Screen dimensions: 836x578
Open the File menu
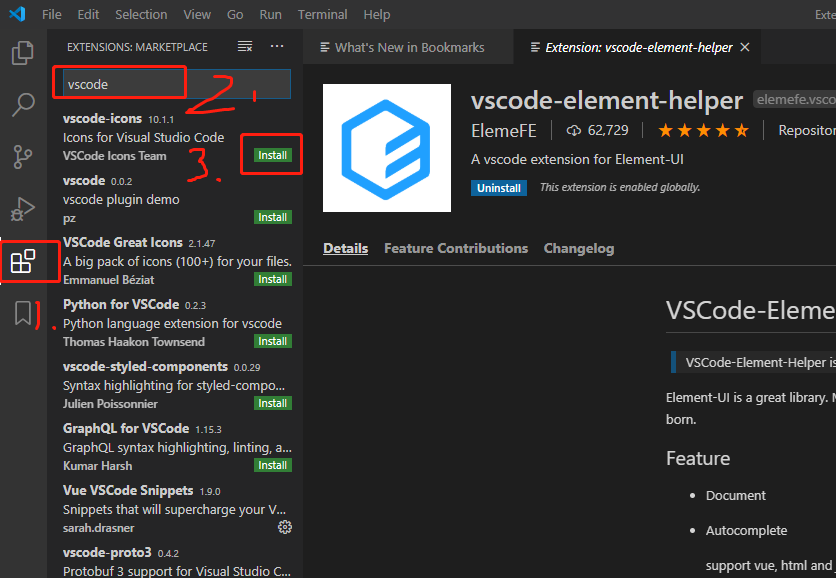(x=52, y=14)
